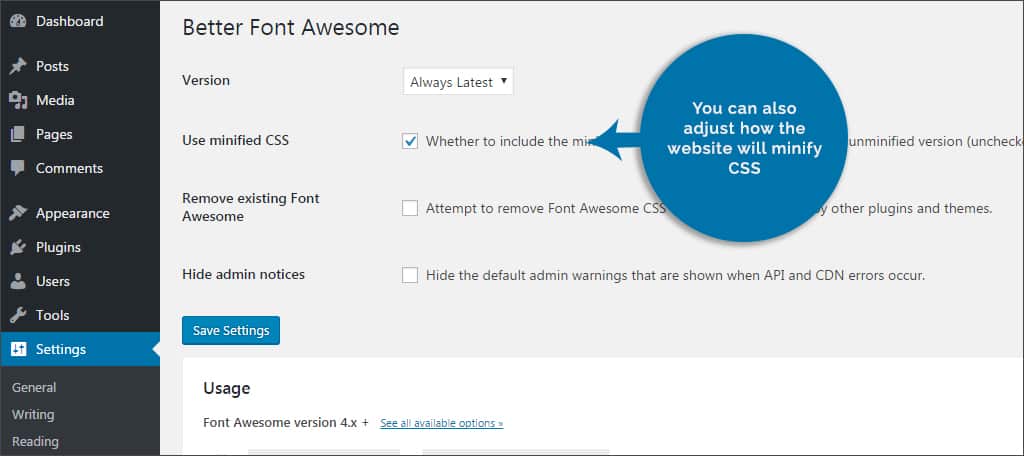This screenshot has width=1024, height=456.
Task: Click the Plugins plug icon
Action: (18, 247)
